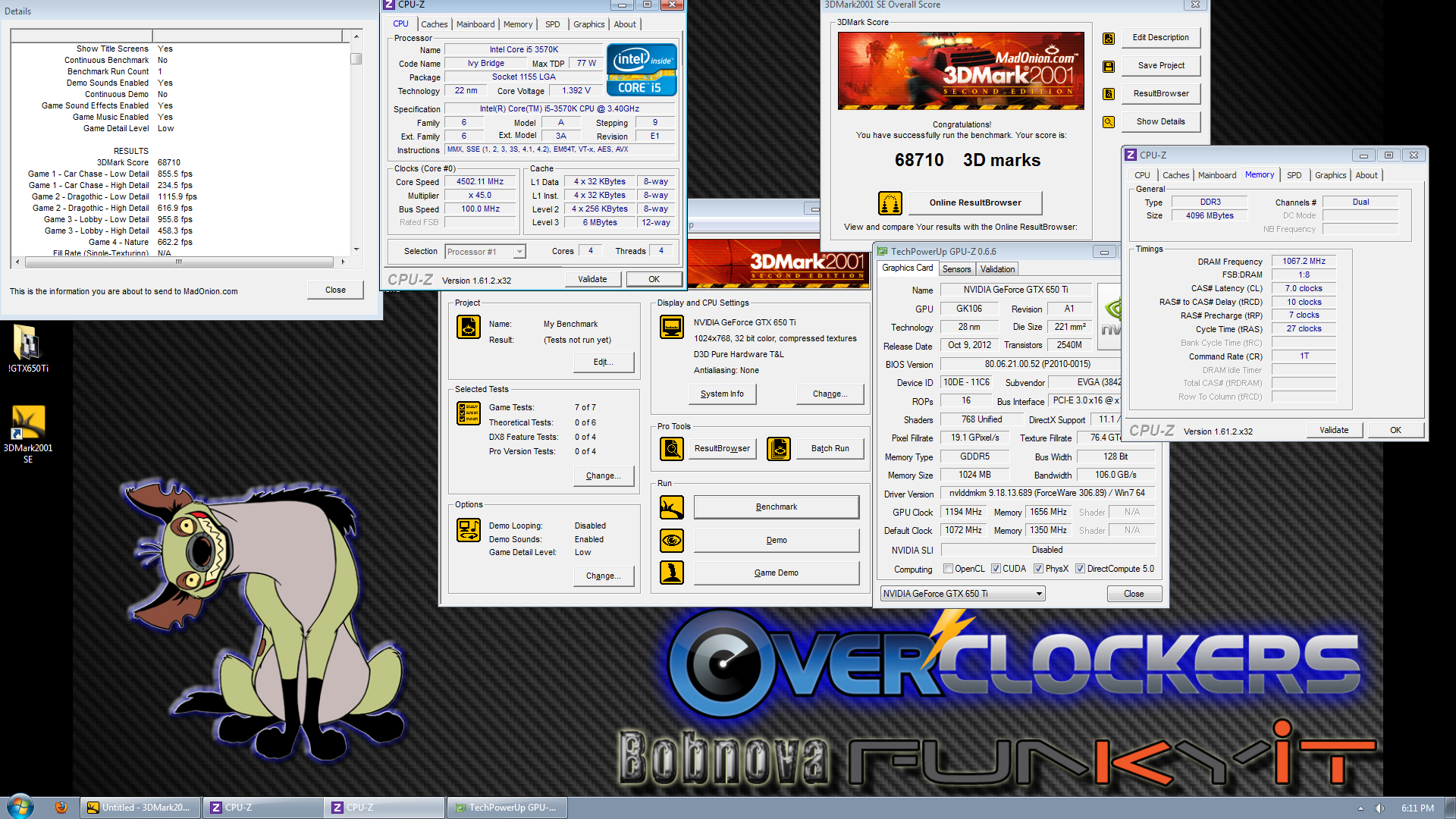
Task: Launch Firefox from the taskbar
Action: pos(61,808)
